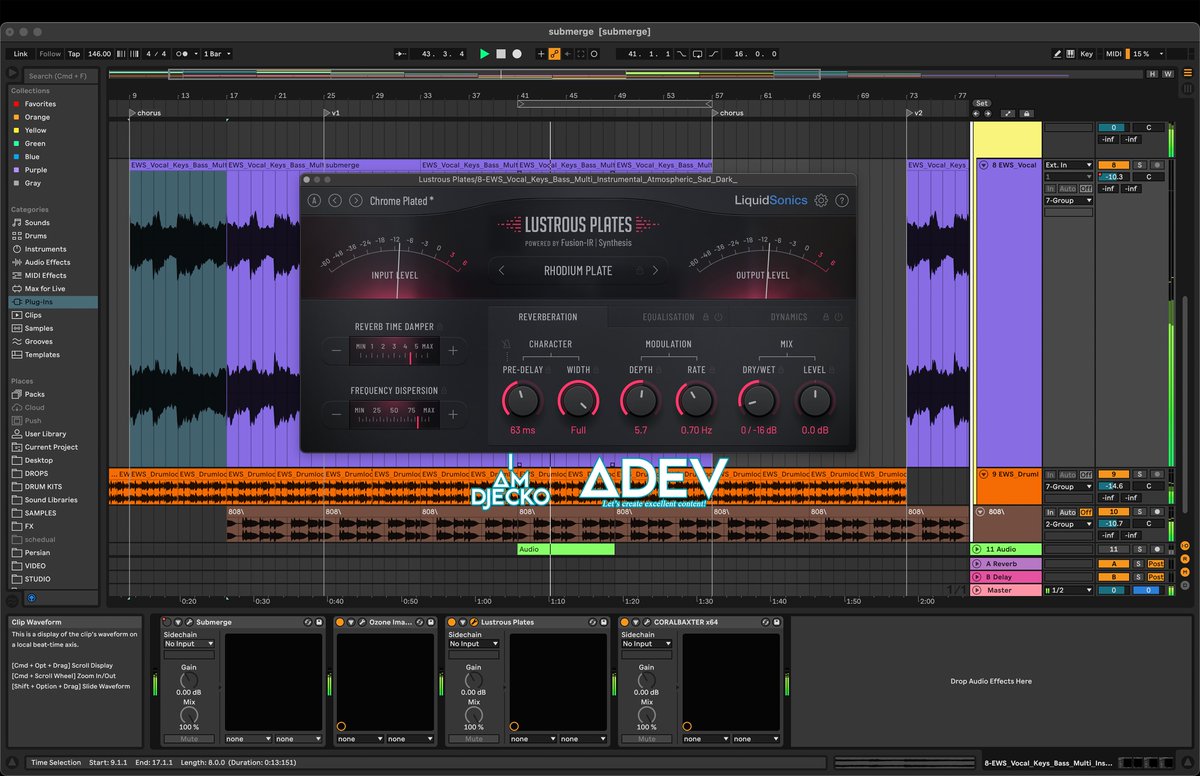Viewport: 1200px width, 776px height.
Task: Arm the Arrangement Record button
Action: point(517,54)
